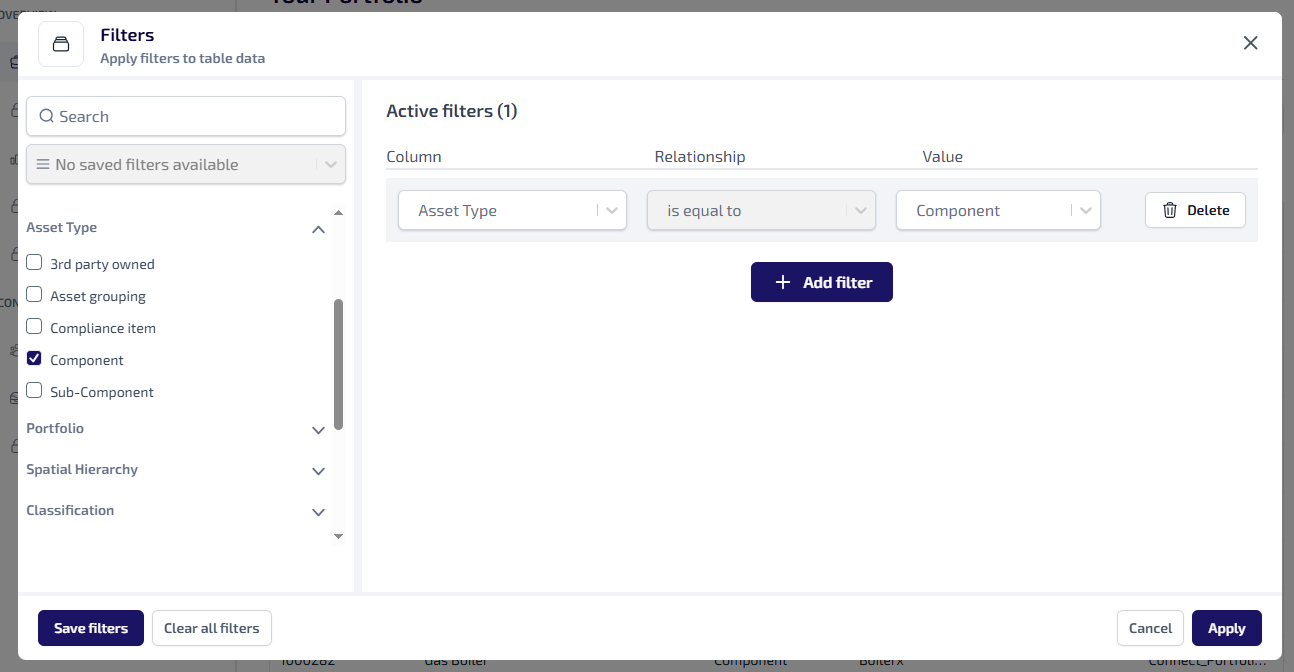Toggle the Sub-Component checkbox
Image resolution: width=1294 pixels, height=672 pixels.
(x=34, y=391)
